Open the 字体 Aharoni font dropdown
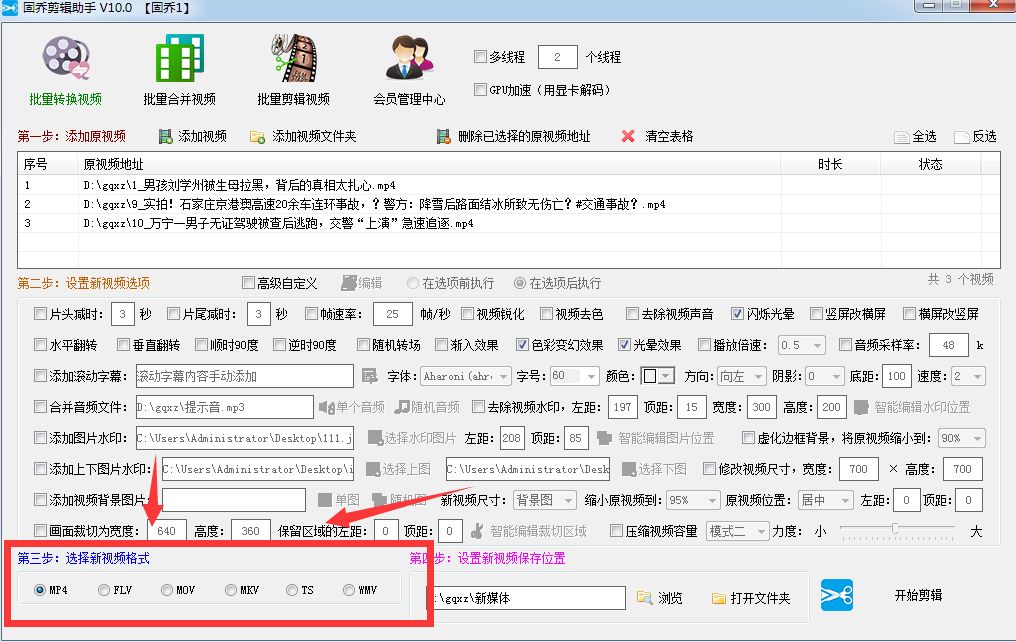Screen dimensions: 1016x642 pos(467,376)
